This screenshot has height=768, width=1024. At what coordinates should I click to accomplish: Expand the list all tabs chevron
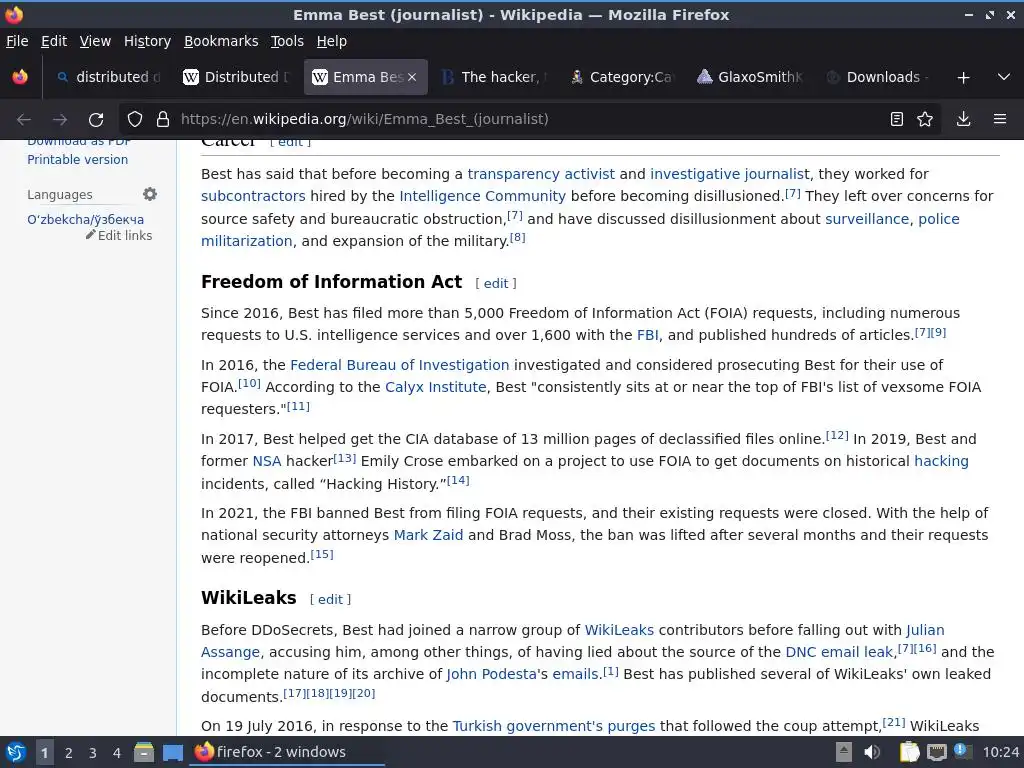1004,77
